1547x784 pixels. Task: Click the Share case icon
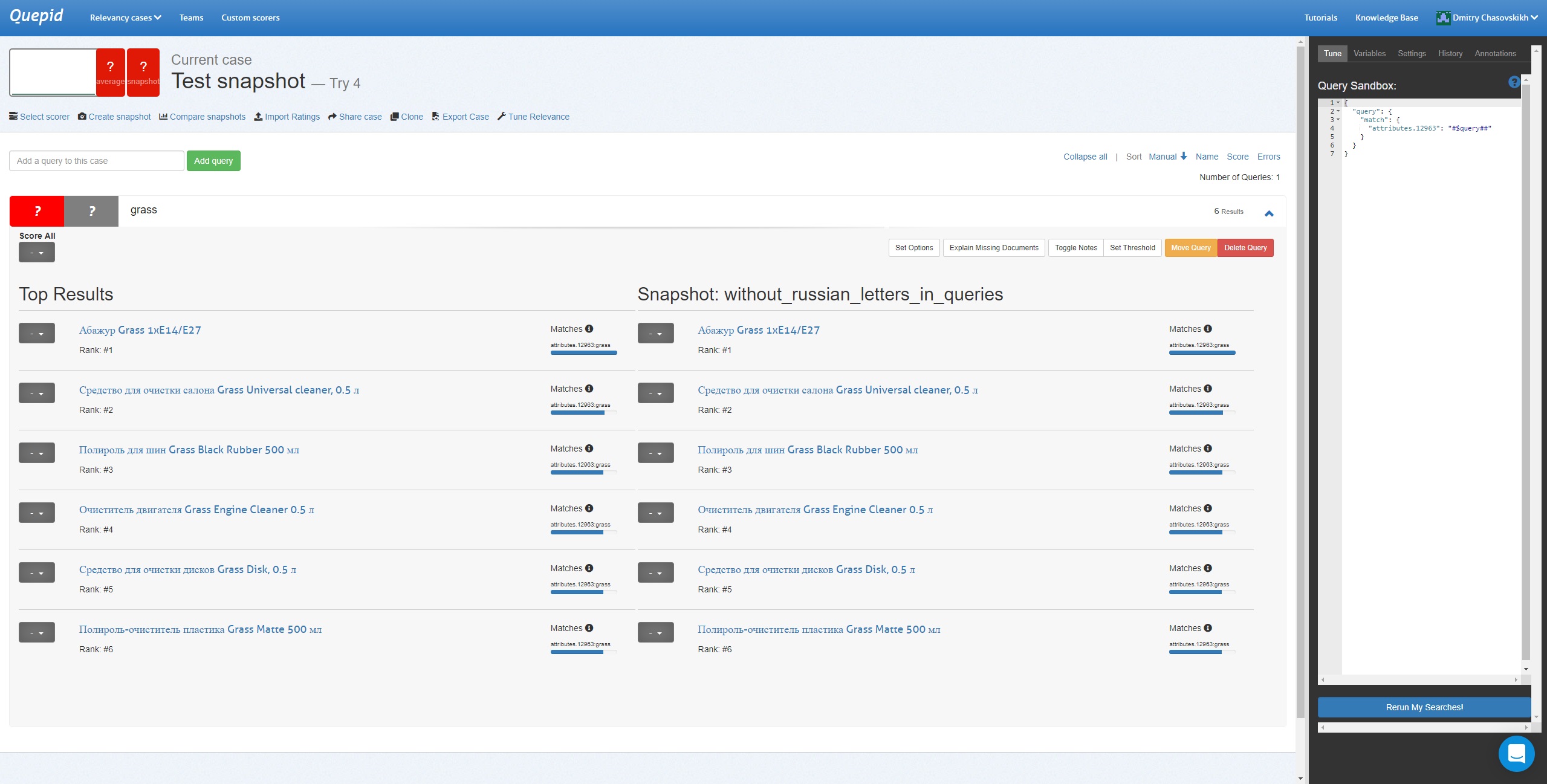332,117
